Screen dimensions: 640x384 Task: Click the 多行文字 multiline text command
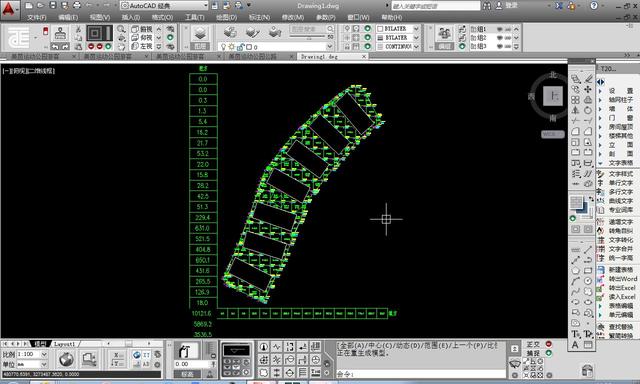tap(620, 192)
